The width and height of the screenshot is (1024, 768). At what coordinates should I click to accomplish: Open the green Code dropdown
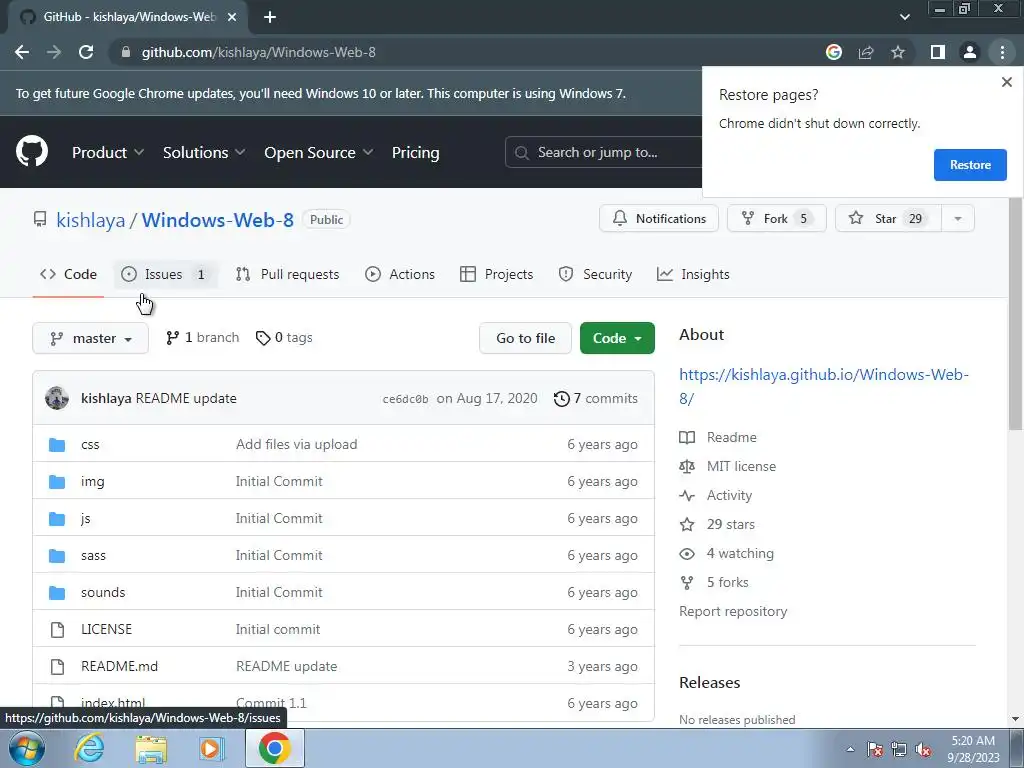click(617, 338)
